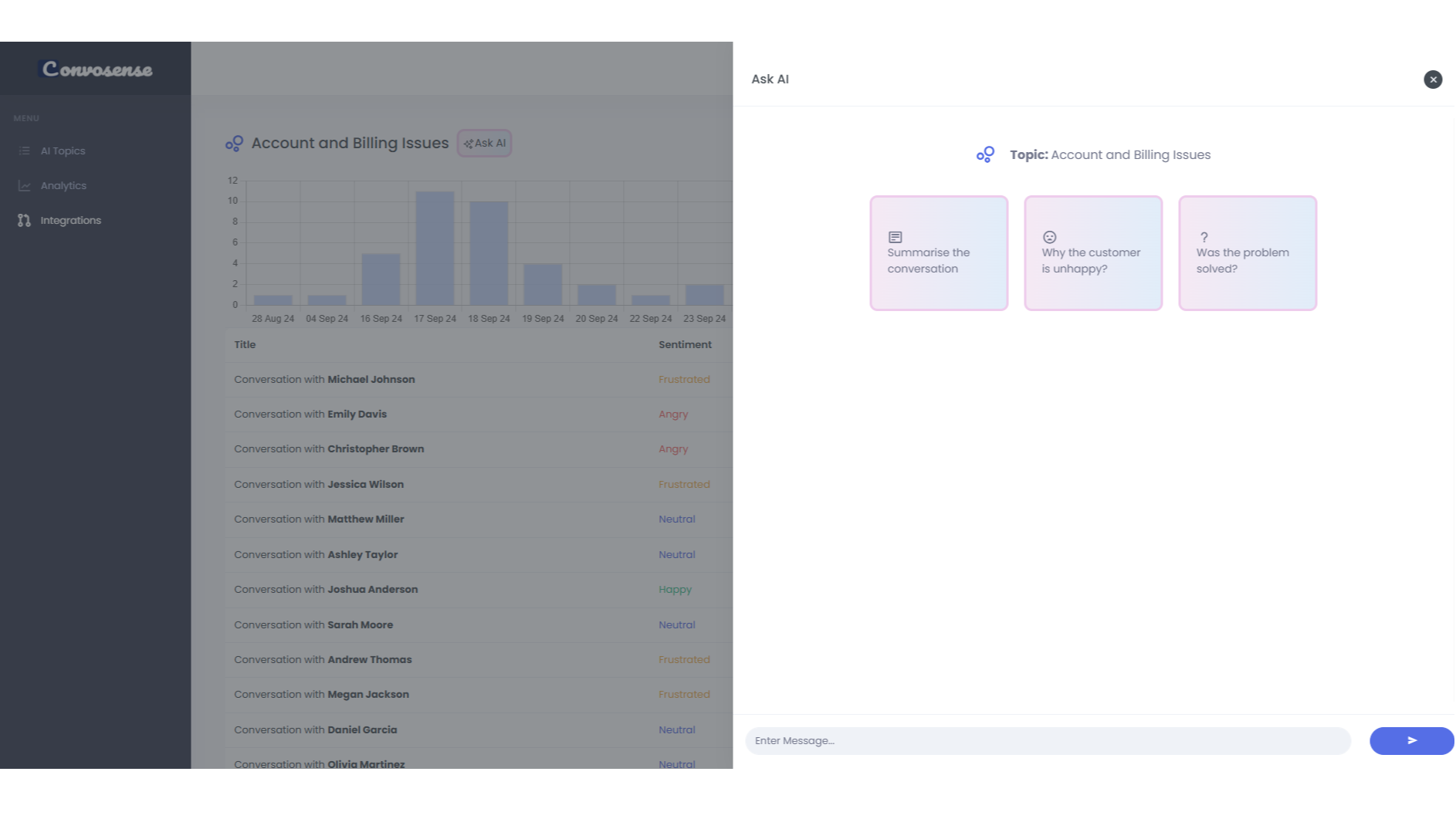
Task: Choose Why the customer is unhappy prompt
Action: 1092,253
